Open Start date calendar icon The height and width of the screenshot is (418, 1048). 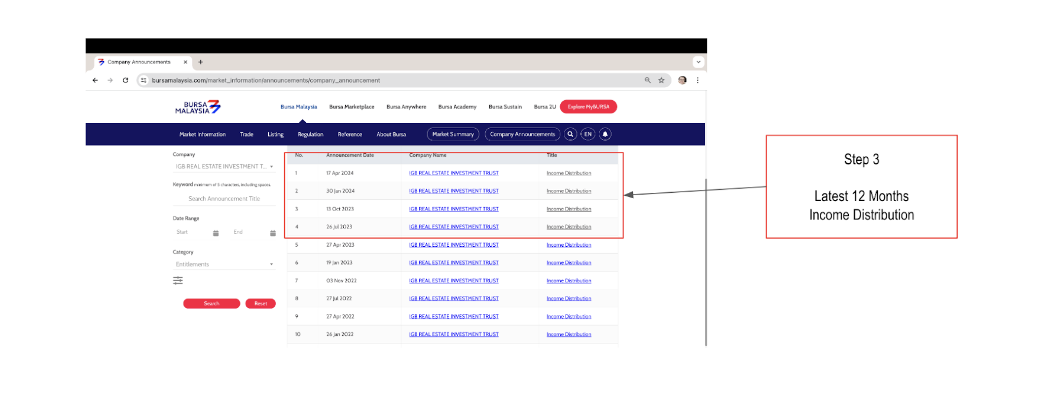coord(216,233)
